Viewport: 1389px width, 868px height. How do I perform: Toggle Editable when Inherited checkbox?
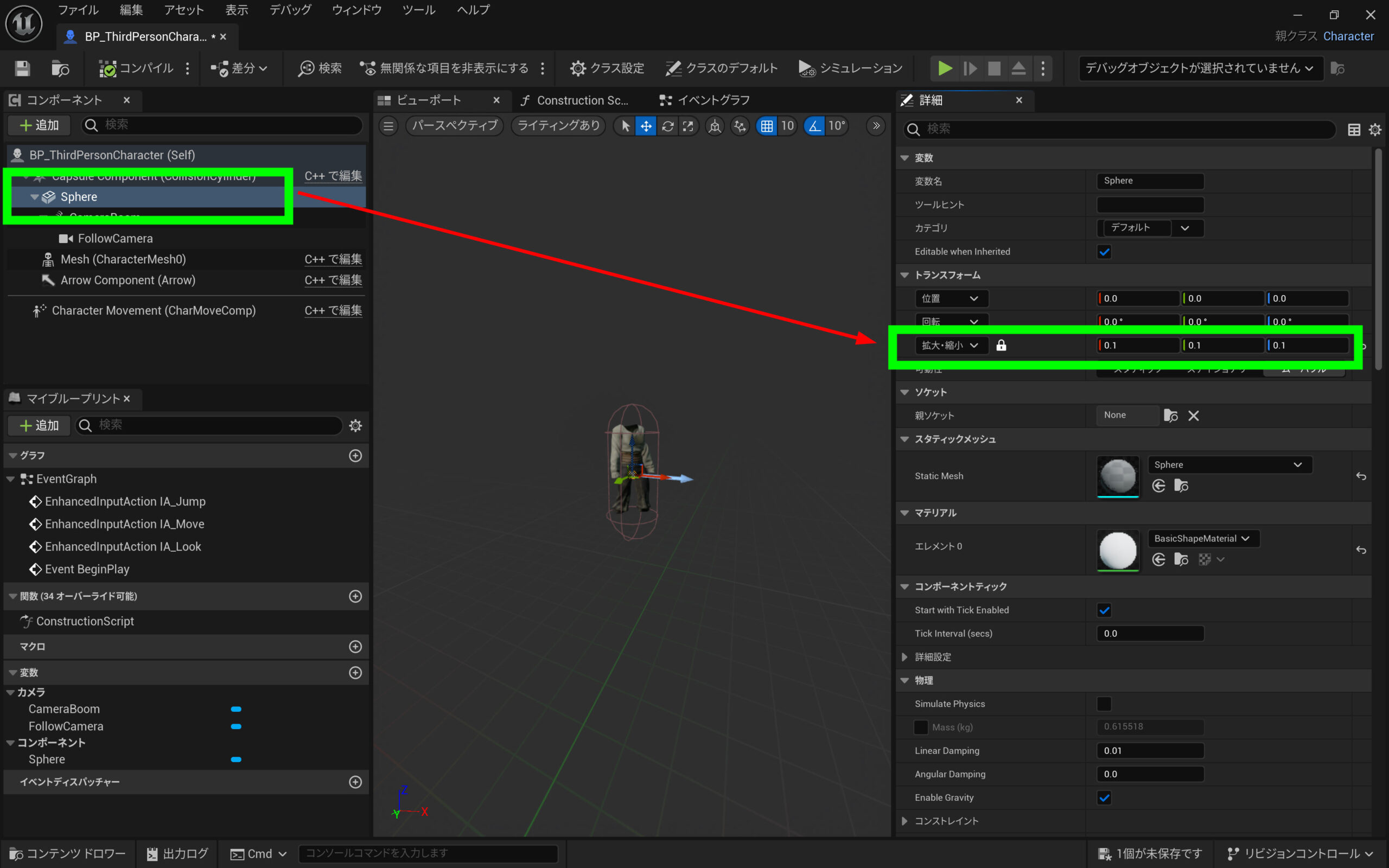click(1104, 251)
